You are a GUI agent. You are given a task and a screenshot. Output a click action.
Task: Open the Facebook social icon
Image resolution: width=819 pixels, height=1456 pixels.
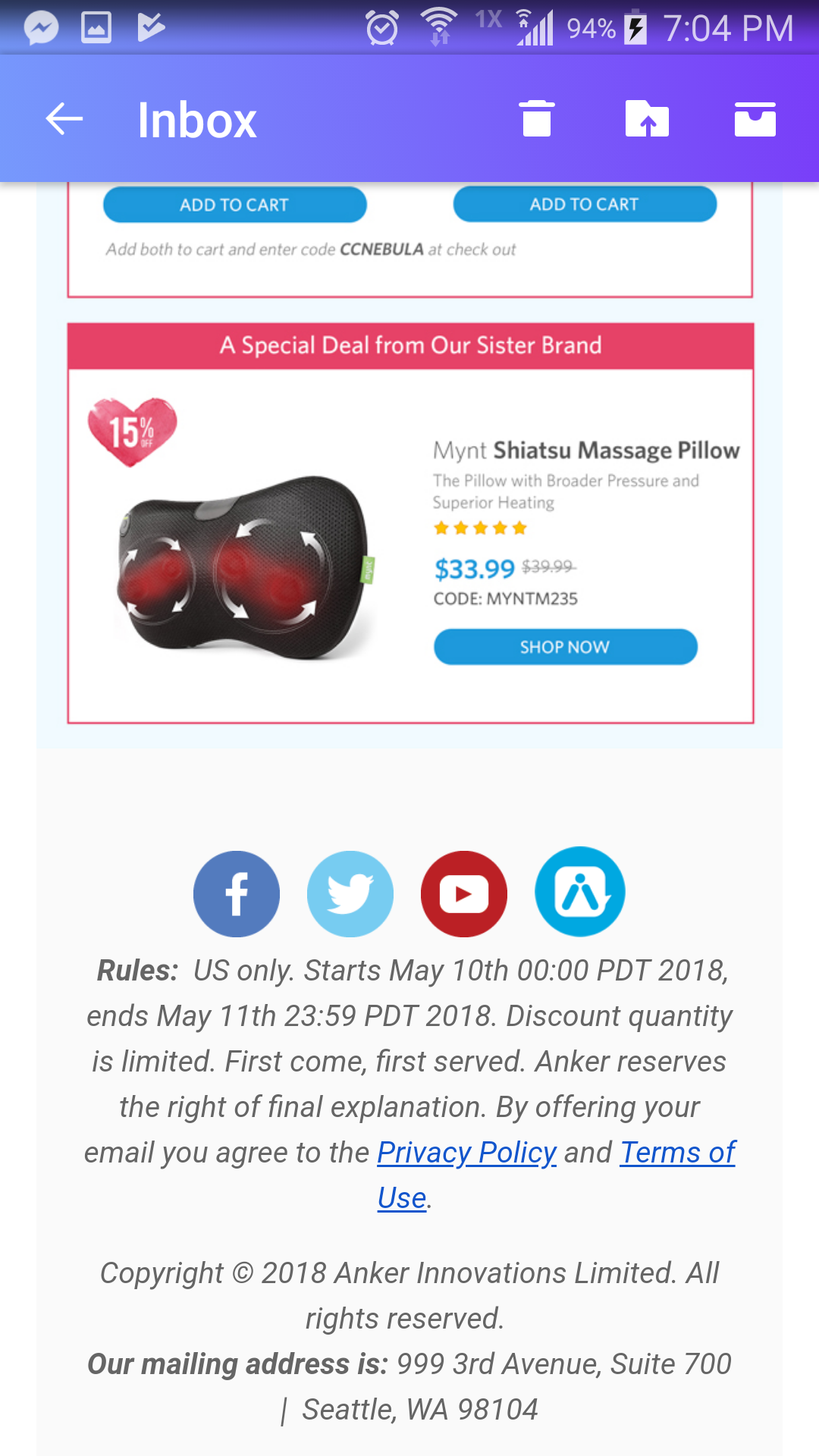point(237,893)
